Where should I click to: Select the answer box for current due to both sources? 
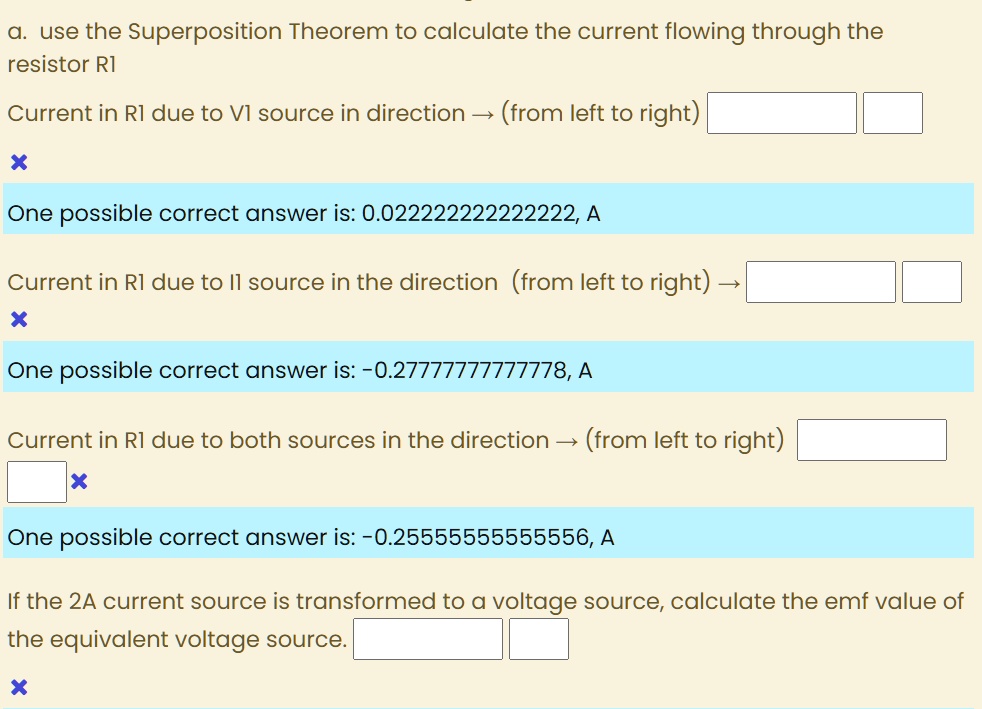[871, 439]
